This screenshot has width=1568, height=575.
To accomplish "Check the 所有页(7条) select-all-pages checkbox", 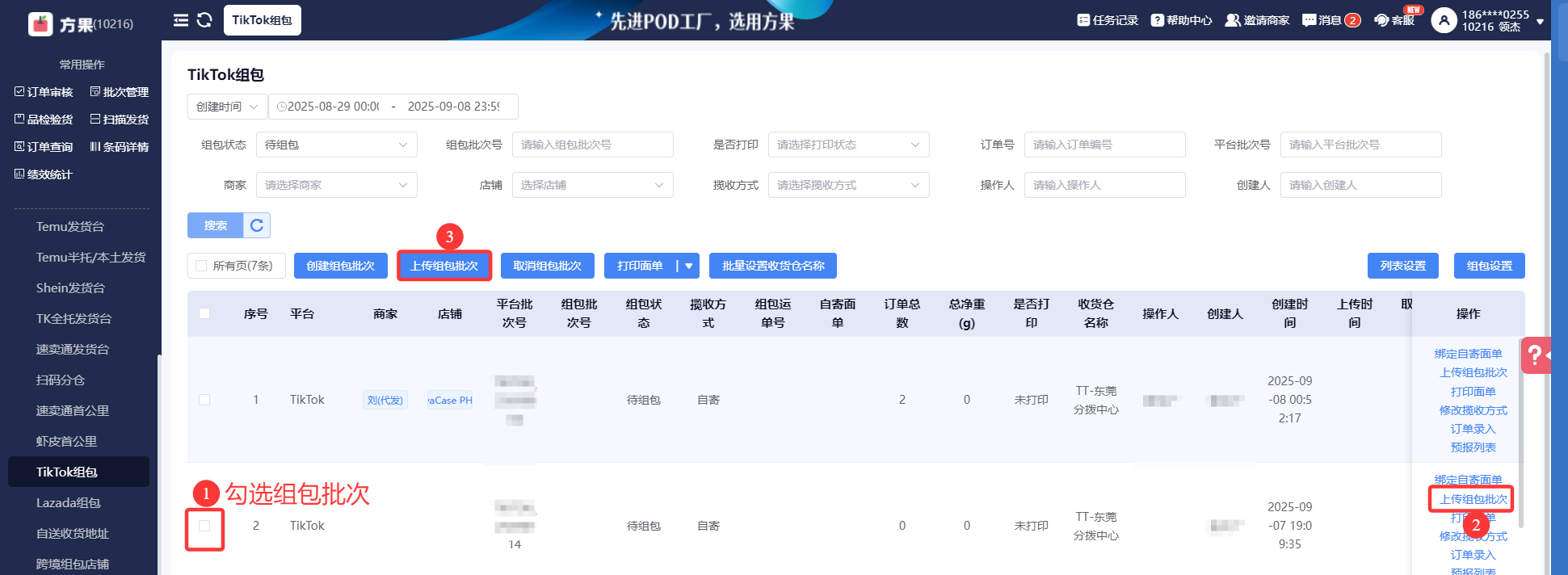I will click(x=202, y=266).
